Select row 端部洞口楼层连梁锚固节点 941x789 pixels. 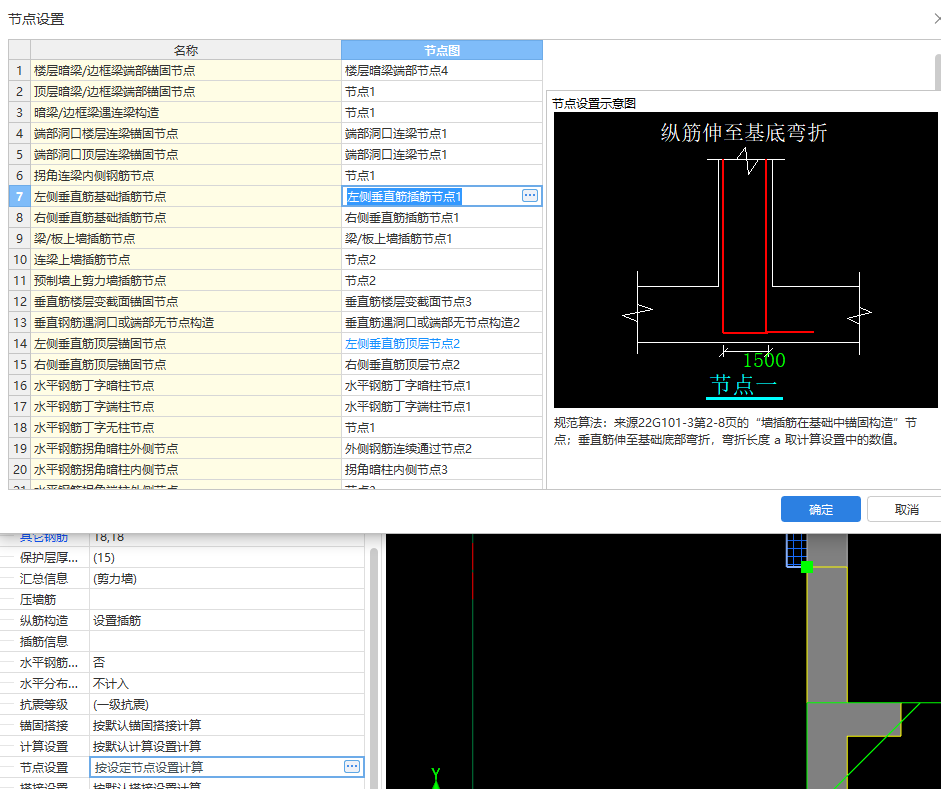[185, 134]
